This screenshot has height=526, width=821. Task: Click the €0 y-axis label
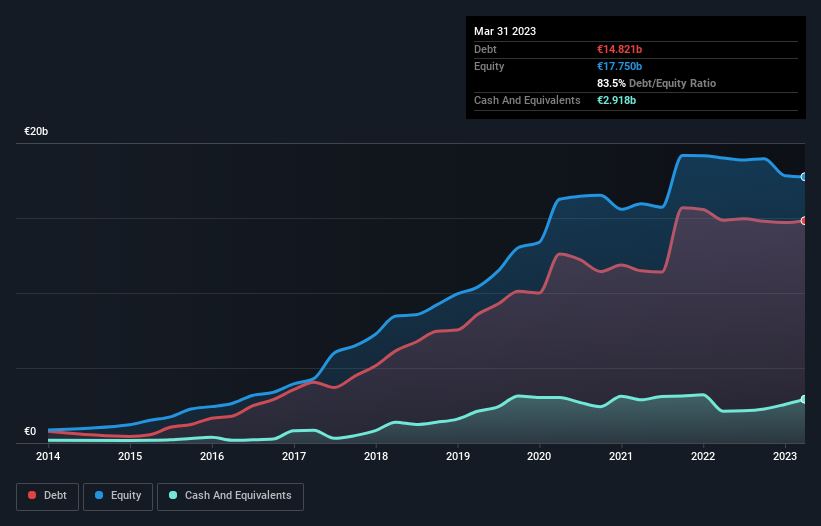click(30, 431)
